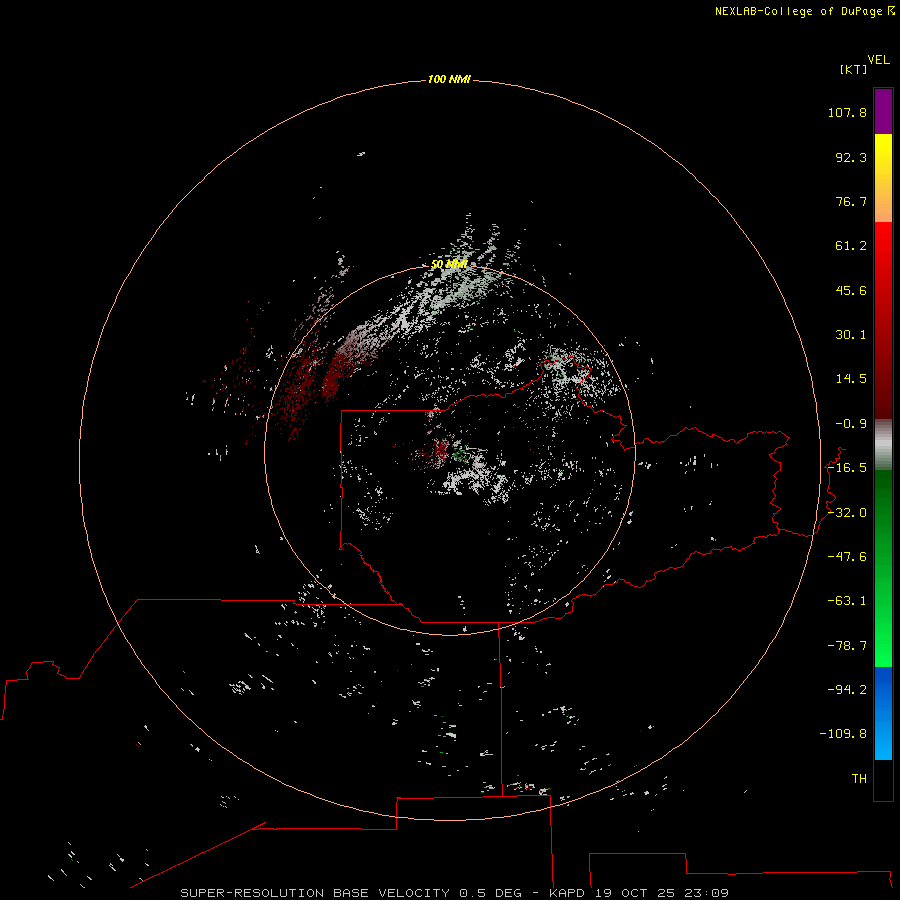Select the -94.2 legend value

coord(847,690)
